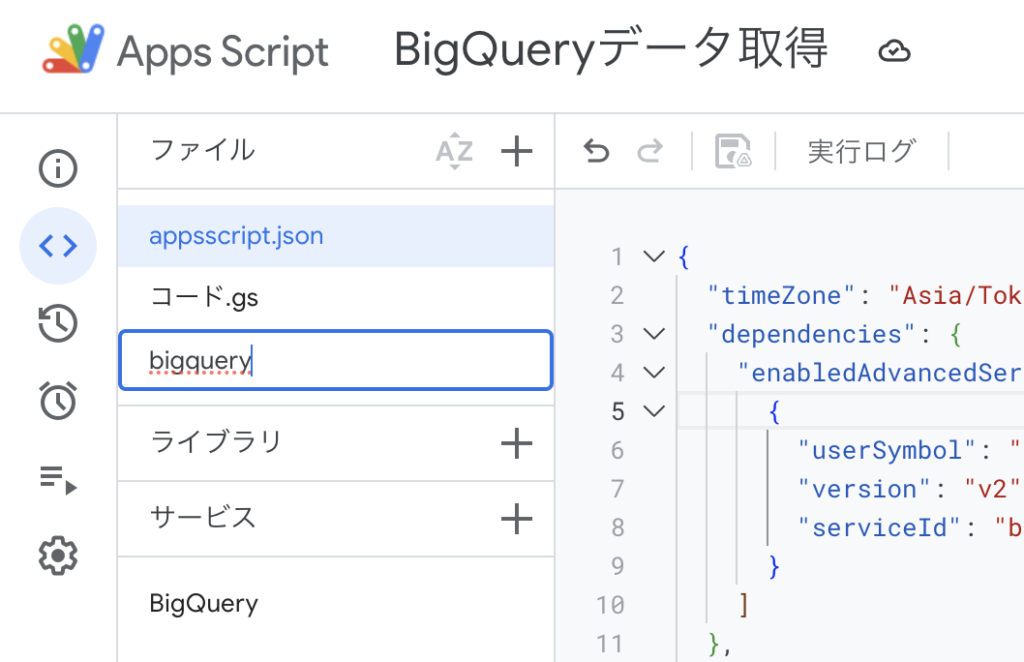This screenshot has width=1024, height=662.
Task: Click the "userSymbol" key in the editor
Action: coord(887,450)
